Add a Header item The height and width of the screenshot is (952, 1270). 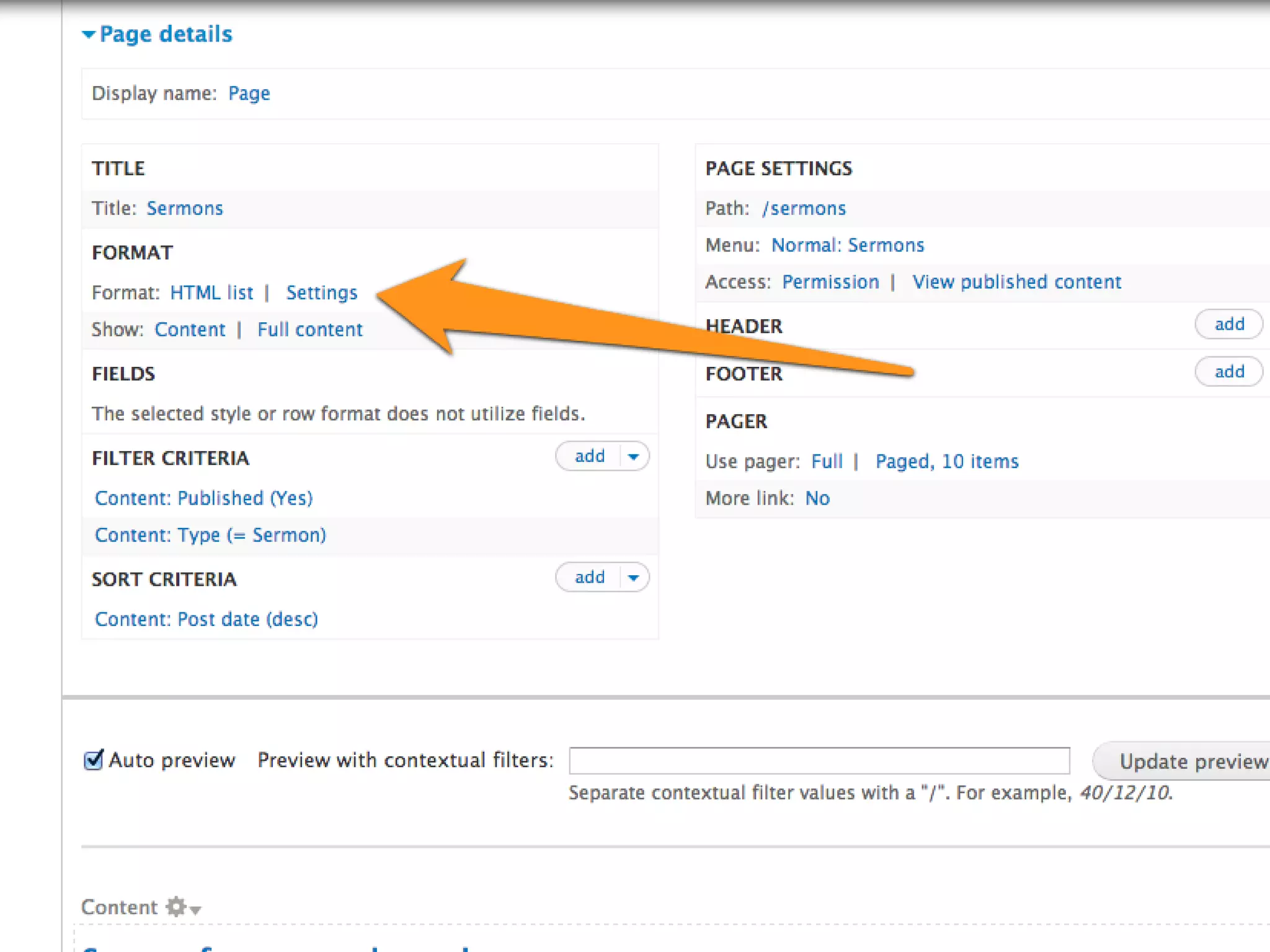1228,324
